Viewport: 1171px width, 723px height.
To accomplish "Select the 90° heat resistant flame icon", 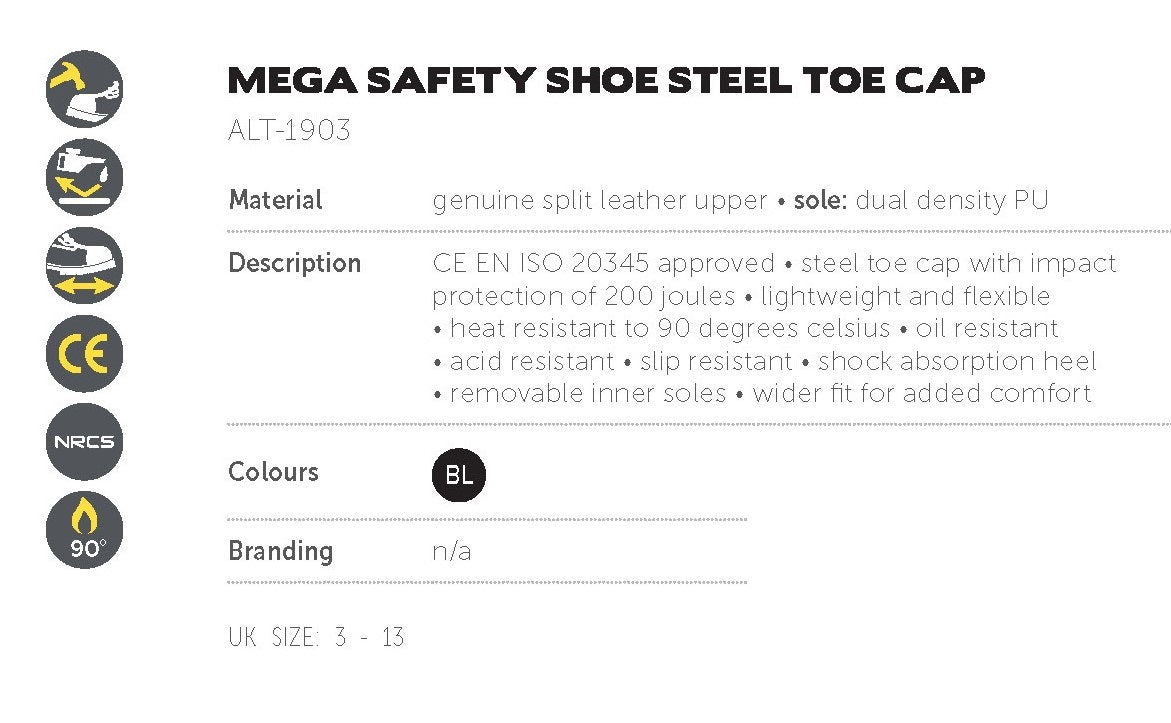I will point(85,530).
